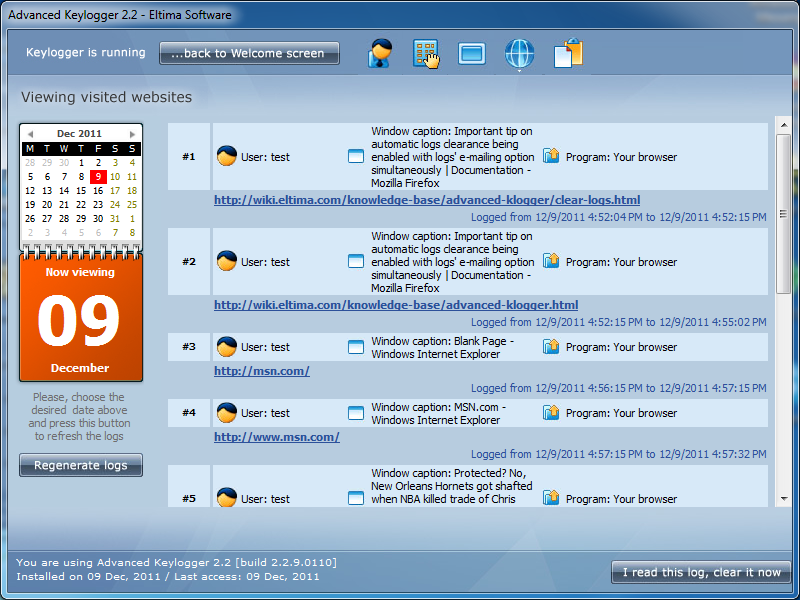Click the visited websites globe icon
The image size is (800, 600).
pyautogui.click(x=519, y=53)
